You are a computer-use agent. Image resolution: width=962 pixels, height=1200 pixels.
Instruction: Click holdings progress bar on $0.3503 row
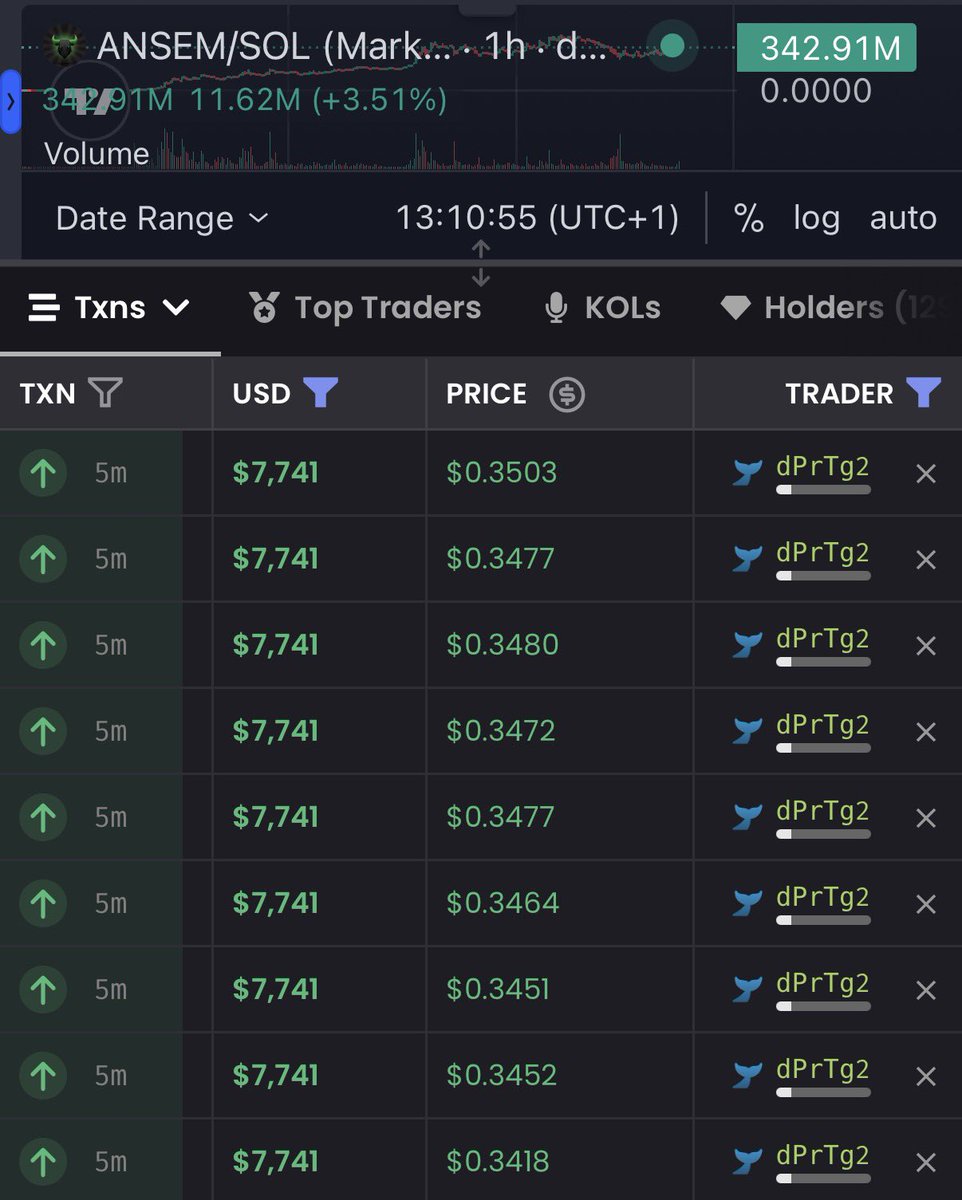[823, 490]
